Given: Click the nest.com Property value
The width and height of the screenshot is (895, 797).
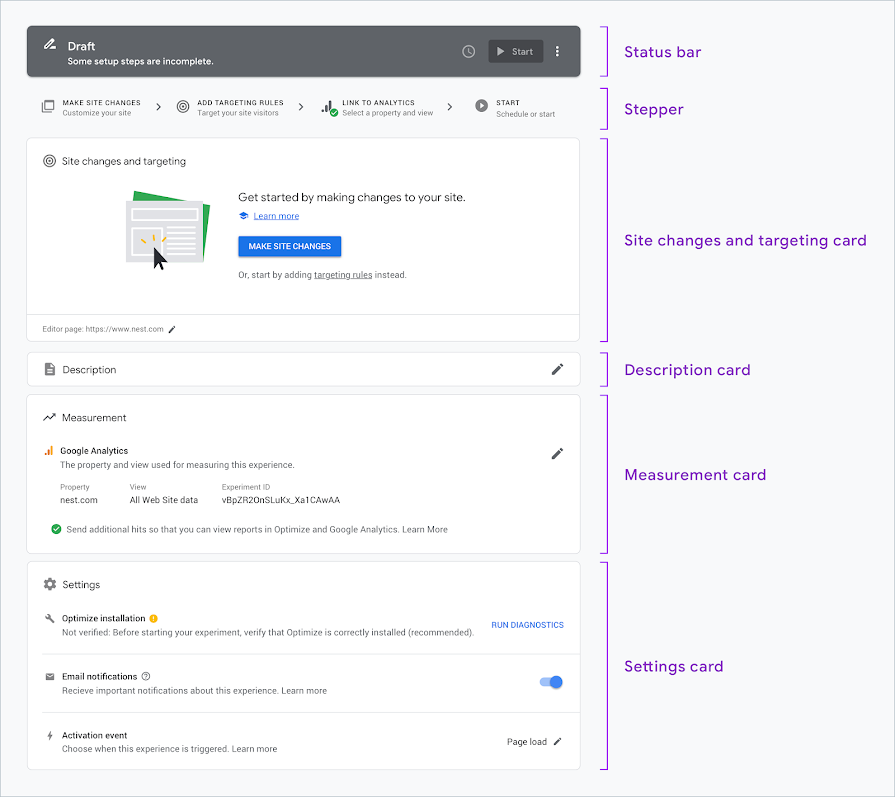Looking at the screenshot, I should click(x=79, y=500).
